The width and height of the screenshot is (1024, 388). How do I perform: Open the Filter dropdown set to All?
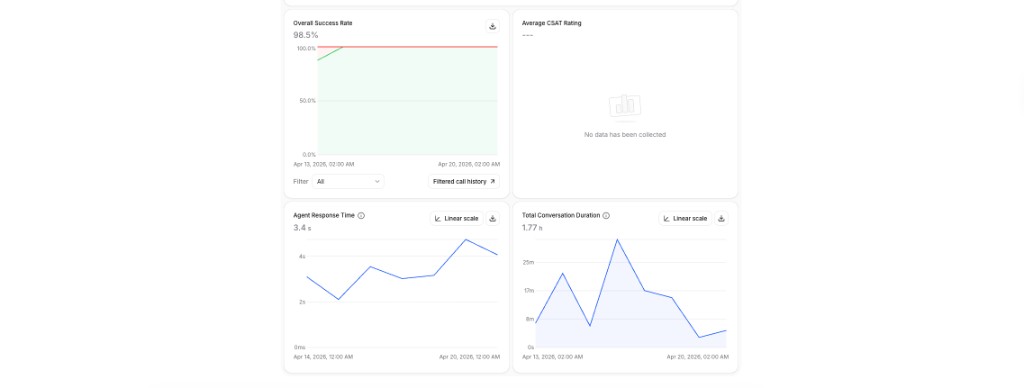pos(348,182)
